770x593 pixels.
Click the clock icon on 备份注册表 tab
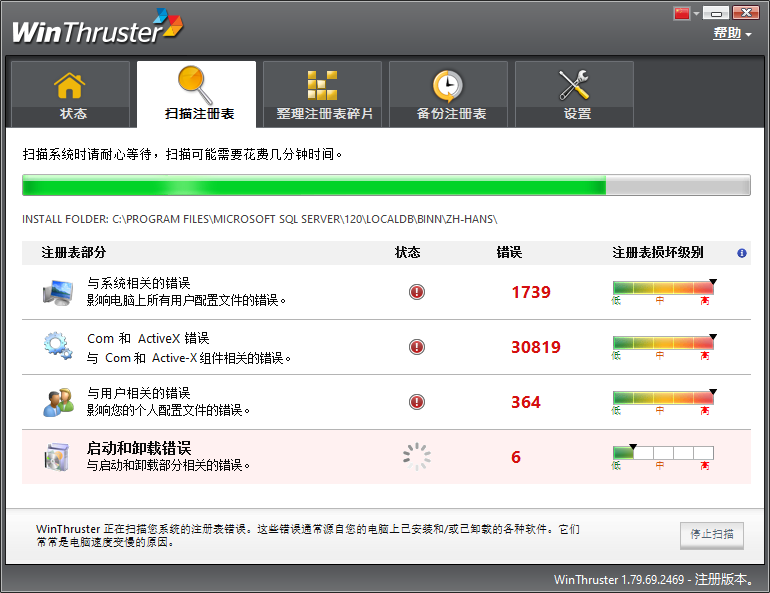(x=447, y=85)
